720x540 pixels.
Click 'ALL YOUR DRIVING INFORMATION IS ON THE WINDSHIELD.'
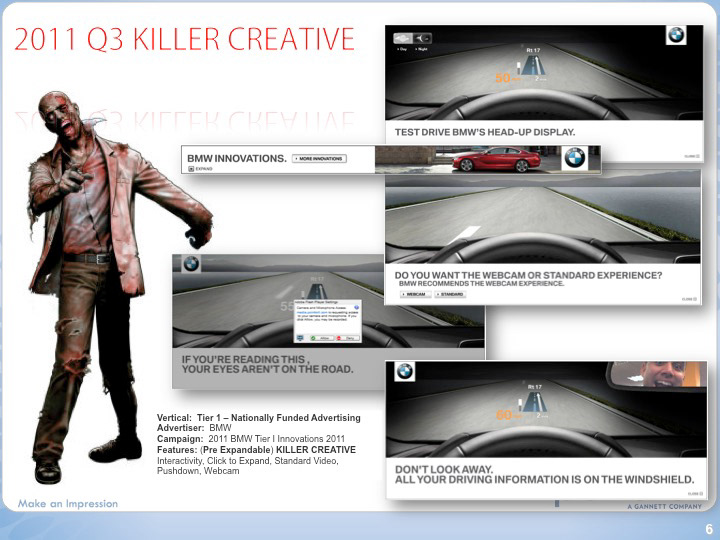pos(545,479)
